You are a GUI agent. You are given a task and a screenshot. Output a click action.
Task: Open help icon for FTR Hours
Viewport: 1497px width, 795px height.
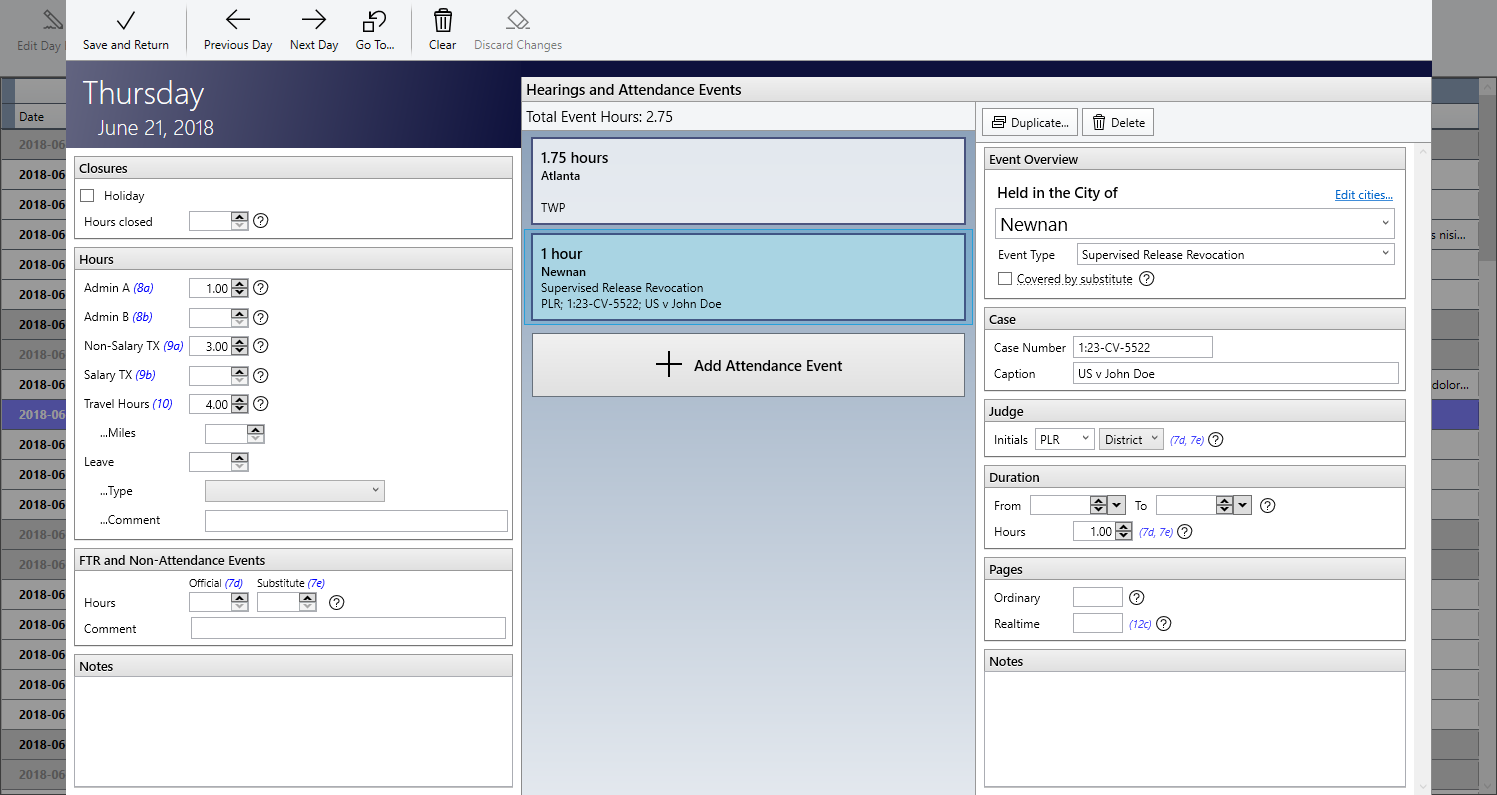[x=337, y=603]
